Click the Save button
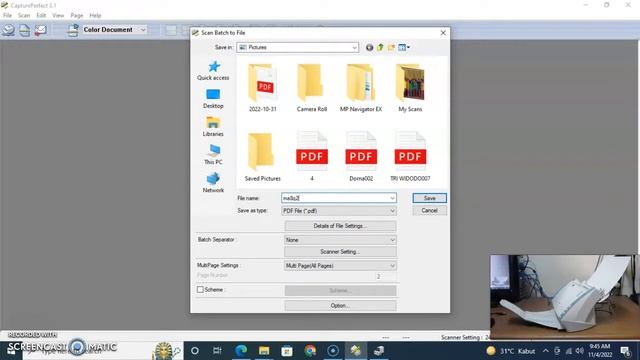This screenshot has width=640, height=360. [x=429, y=198]
